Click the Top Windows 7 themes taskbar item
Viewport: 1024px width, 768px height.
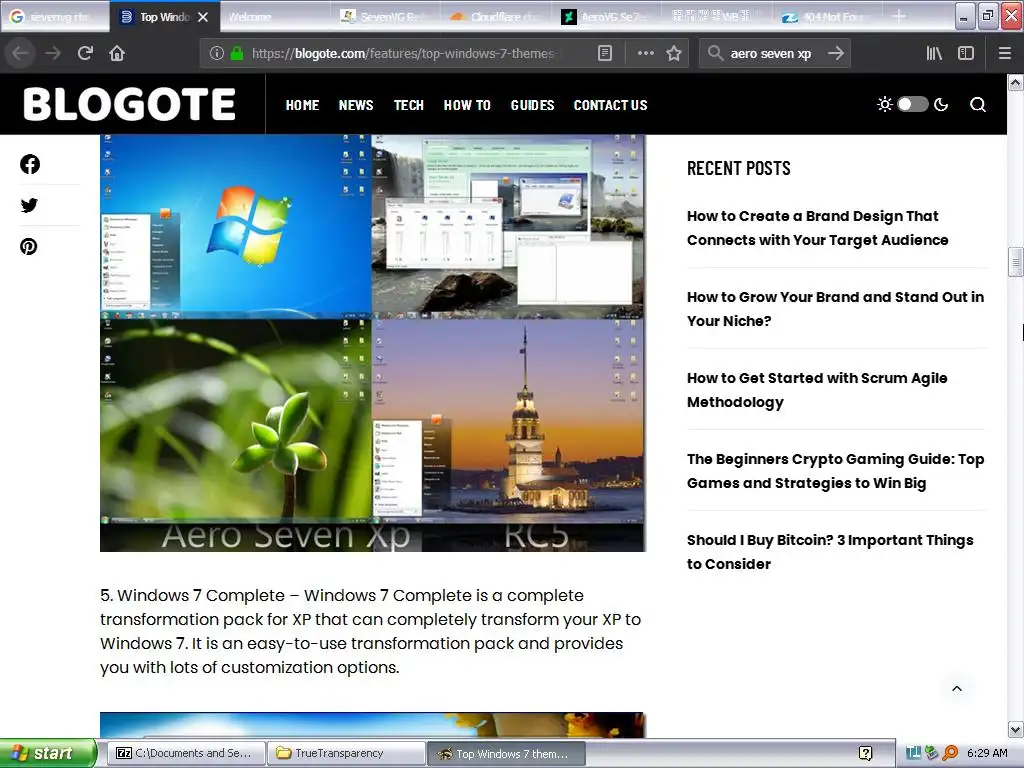tap(506, 754)
